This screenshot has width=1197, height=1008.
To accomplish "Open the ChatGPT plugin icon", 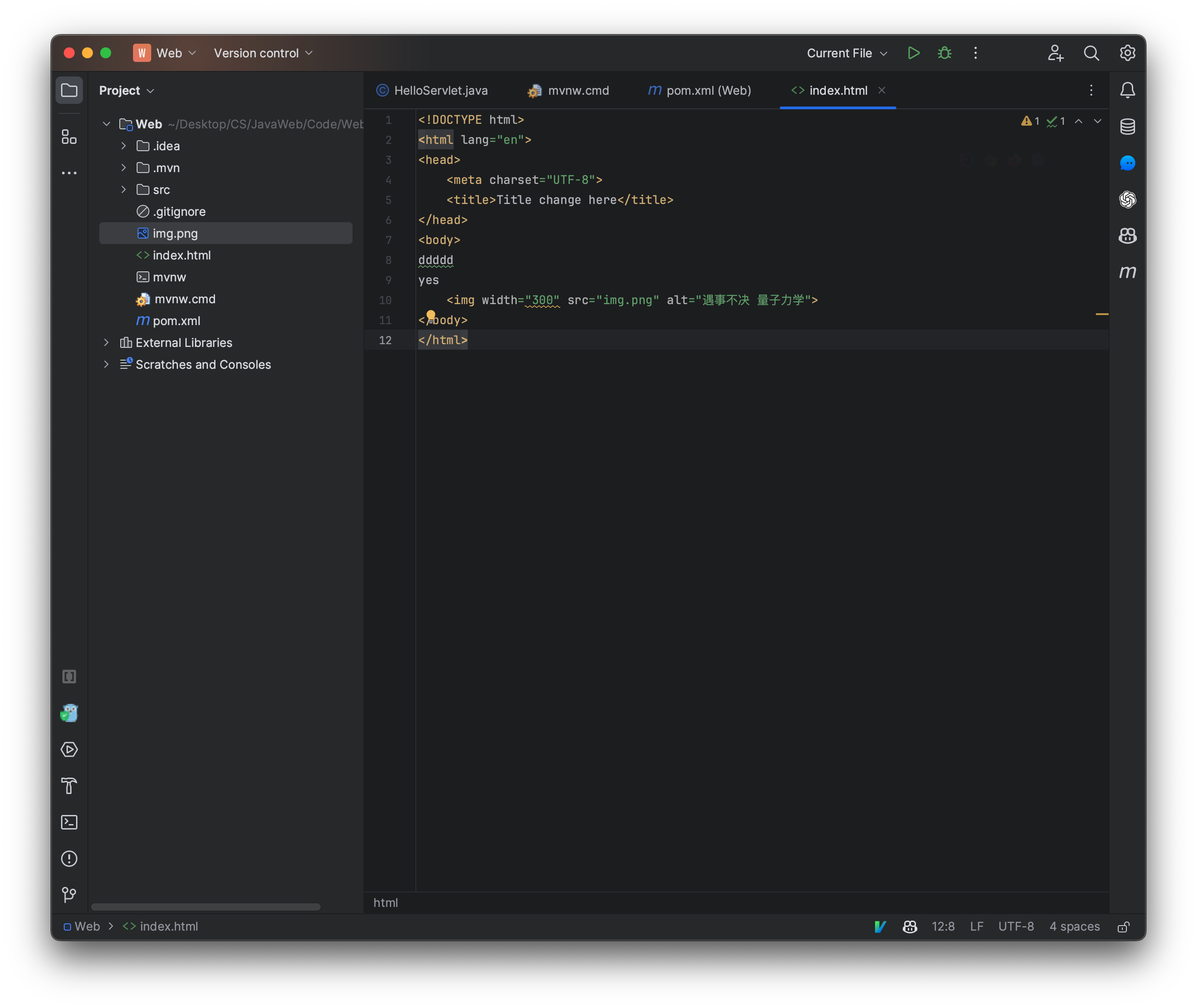I will pyautogui.click(x=1127, y=199).
